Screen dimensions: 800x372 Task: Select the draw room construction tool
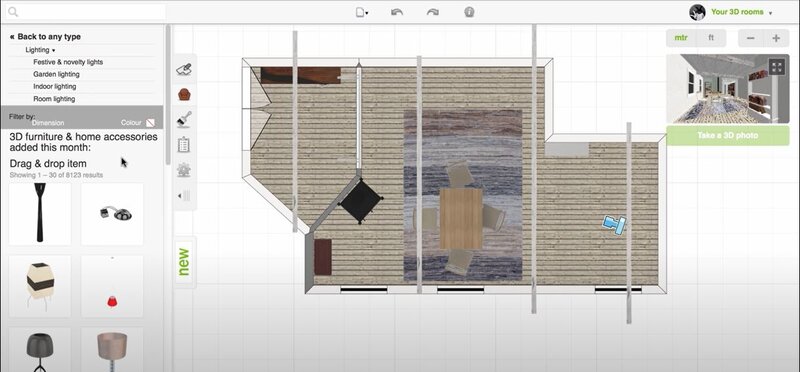tap(184, 69)
